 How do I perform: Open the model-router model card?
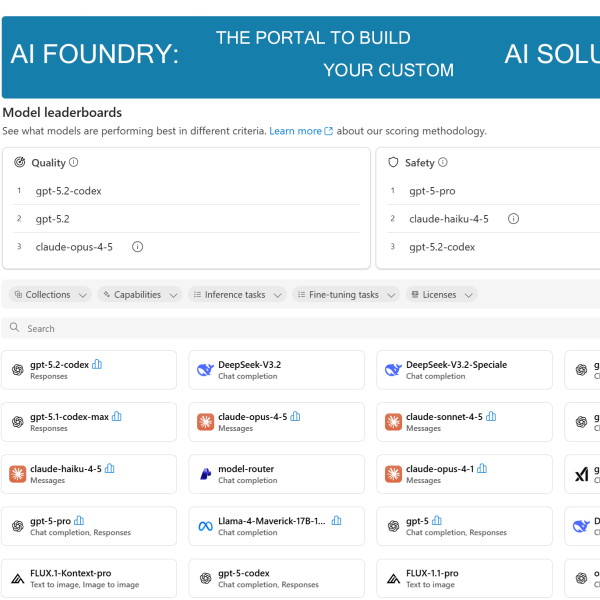[277, 474]
